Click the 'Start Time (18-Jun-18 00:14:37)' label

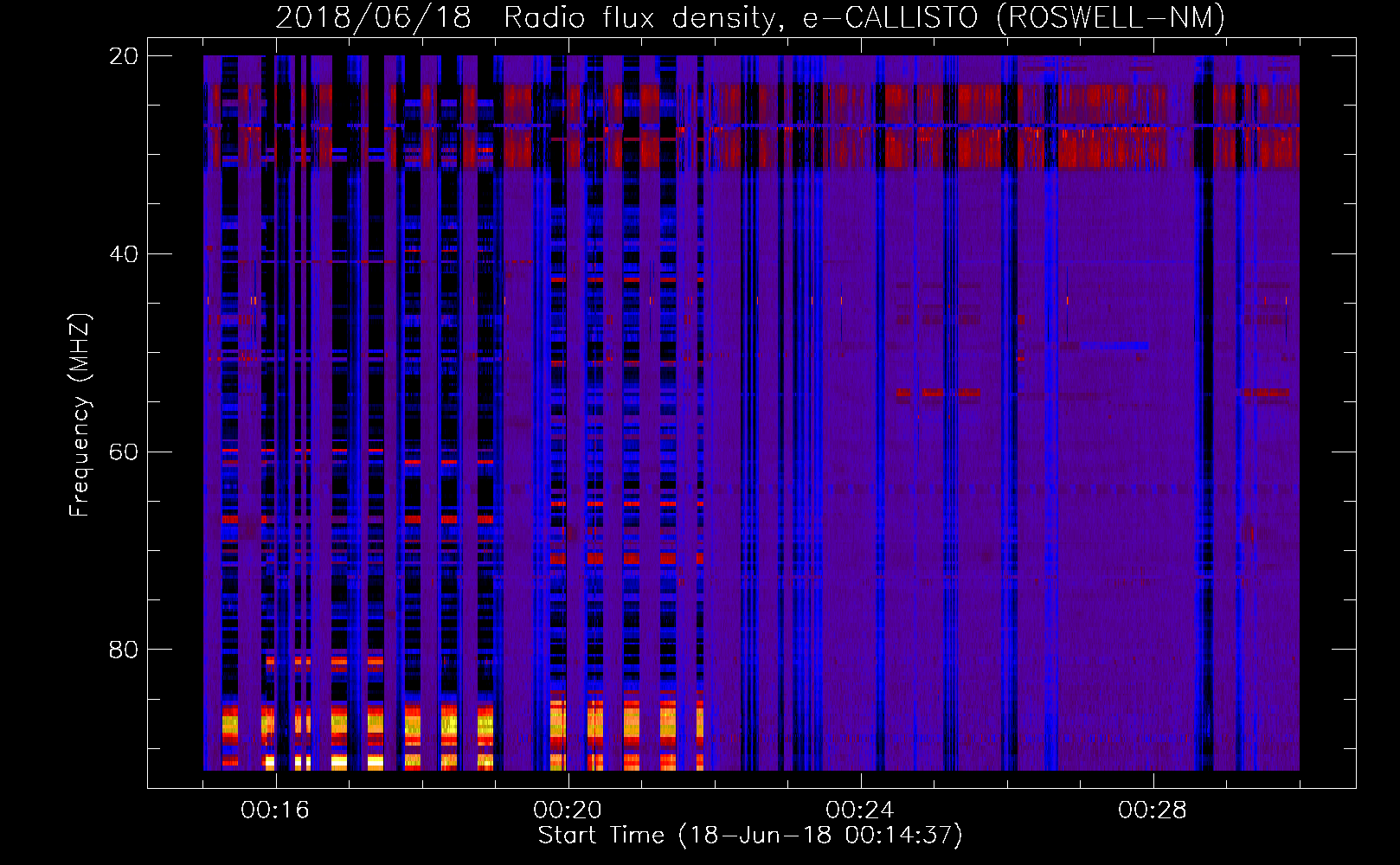point(750,836)
